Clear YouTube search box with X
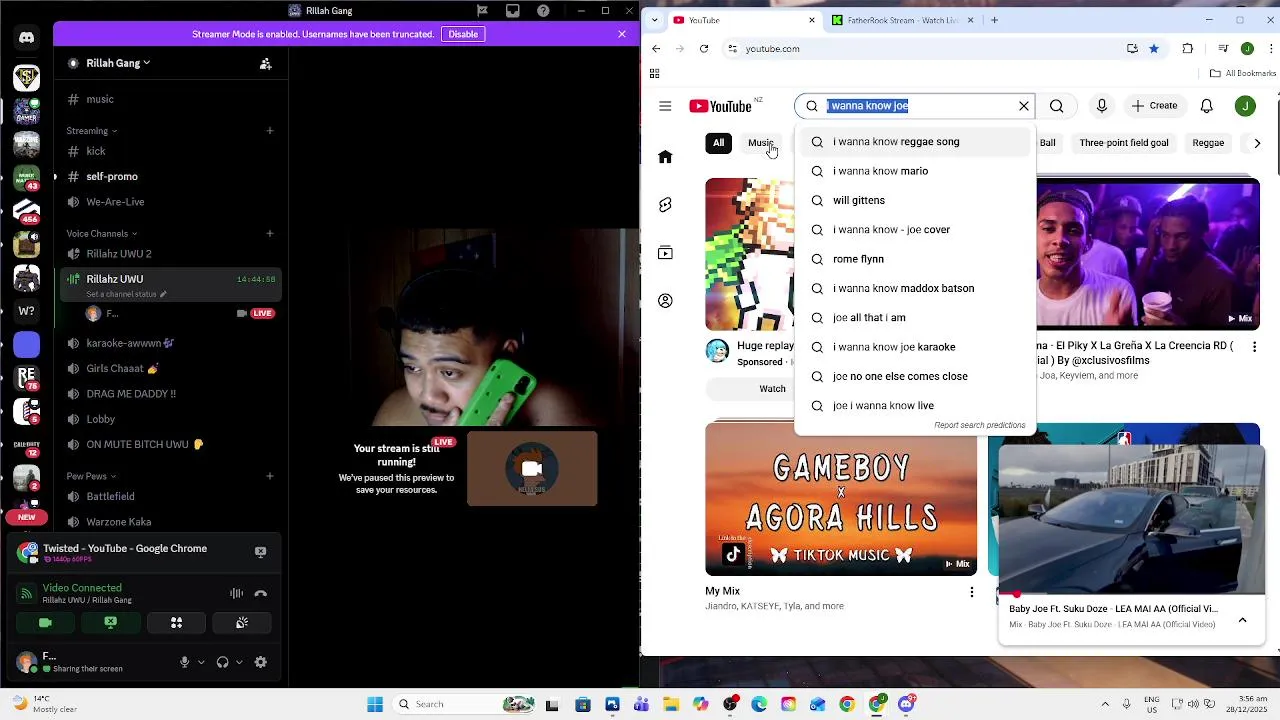The width and height of the screenshot is (1280, 720). click(1023, 106)
